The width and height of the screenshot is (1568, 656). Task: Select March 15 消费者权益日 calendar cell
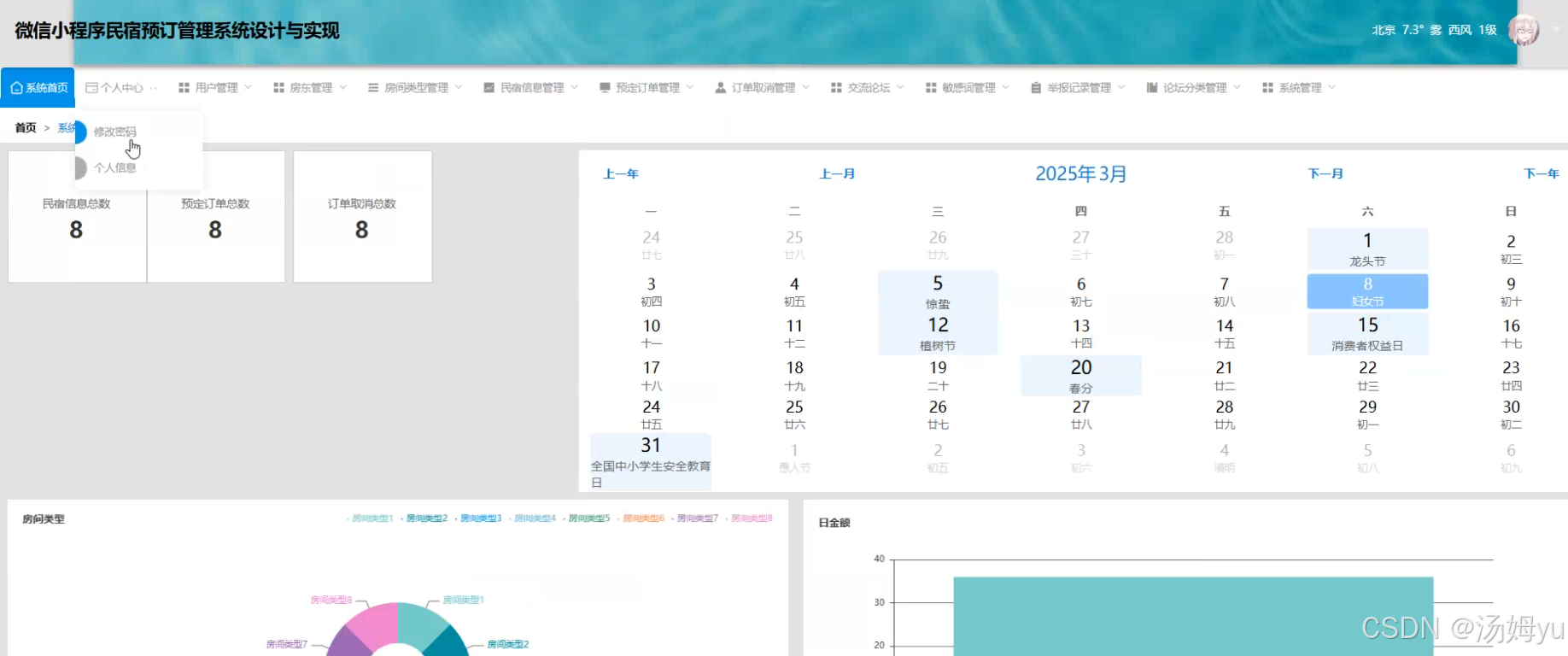(x=1367, y=334)
